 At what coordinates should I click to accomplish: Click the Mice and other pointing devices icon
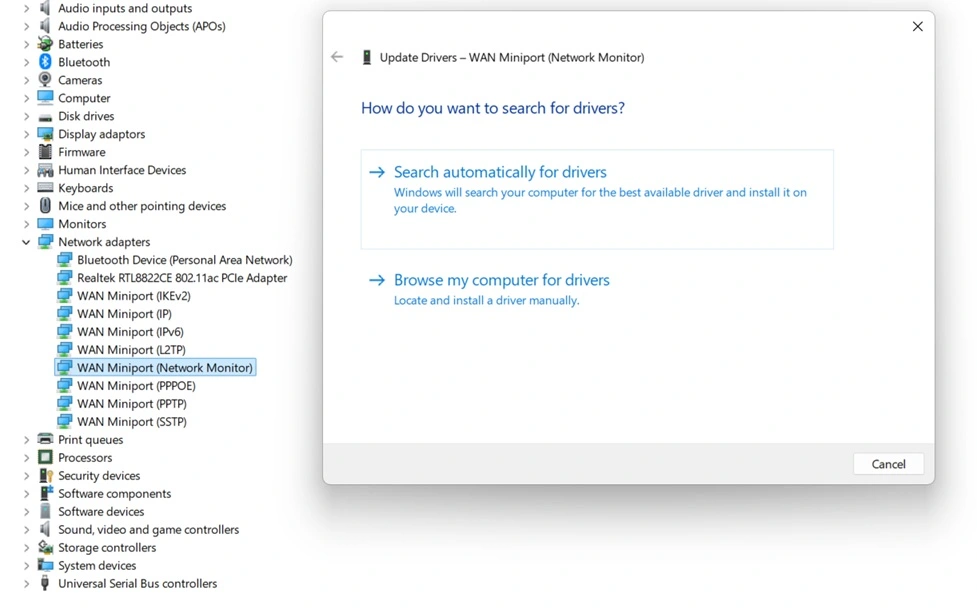coord(45,205)
